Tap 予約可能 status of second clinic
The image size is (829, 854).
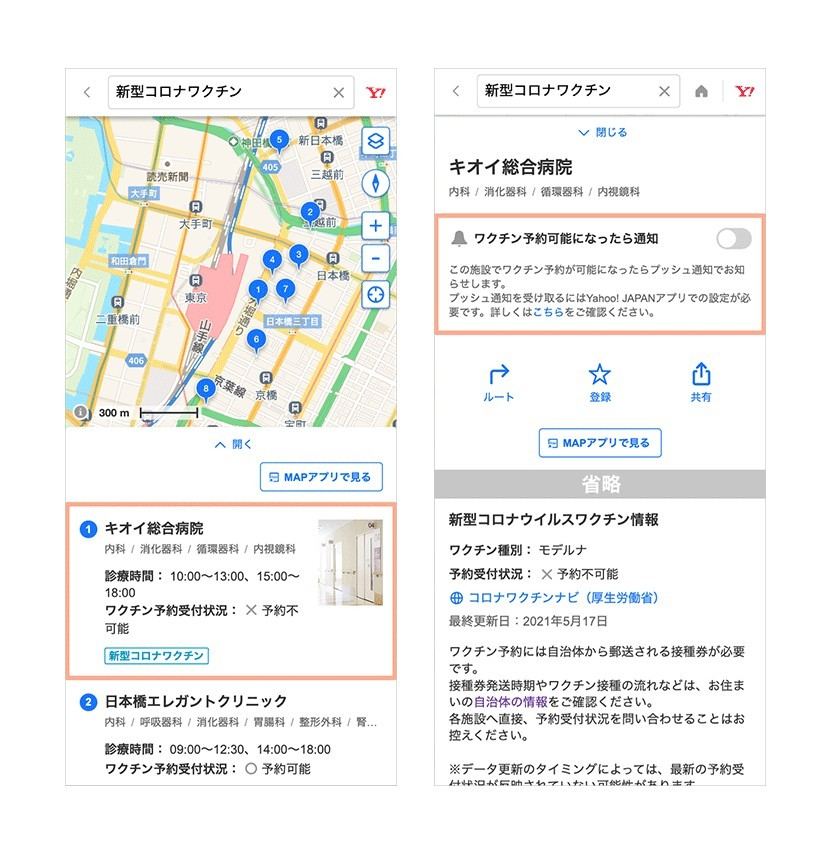click(278, 769)
